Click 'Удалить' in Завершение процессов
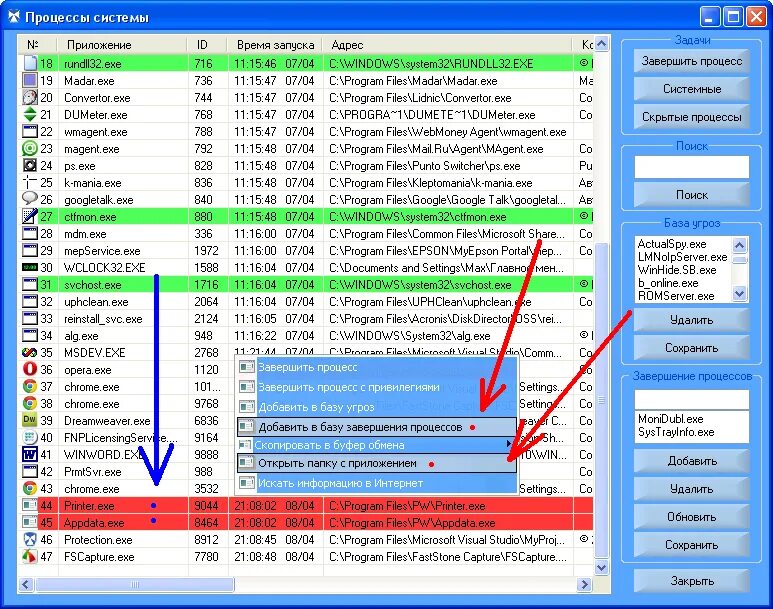Viewport: 773px width, 609px height. point(691,489)
